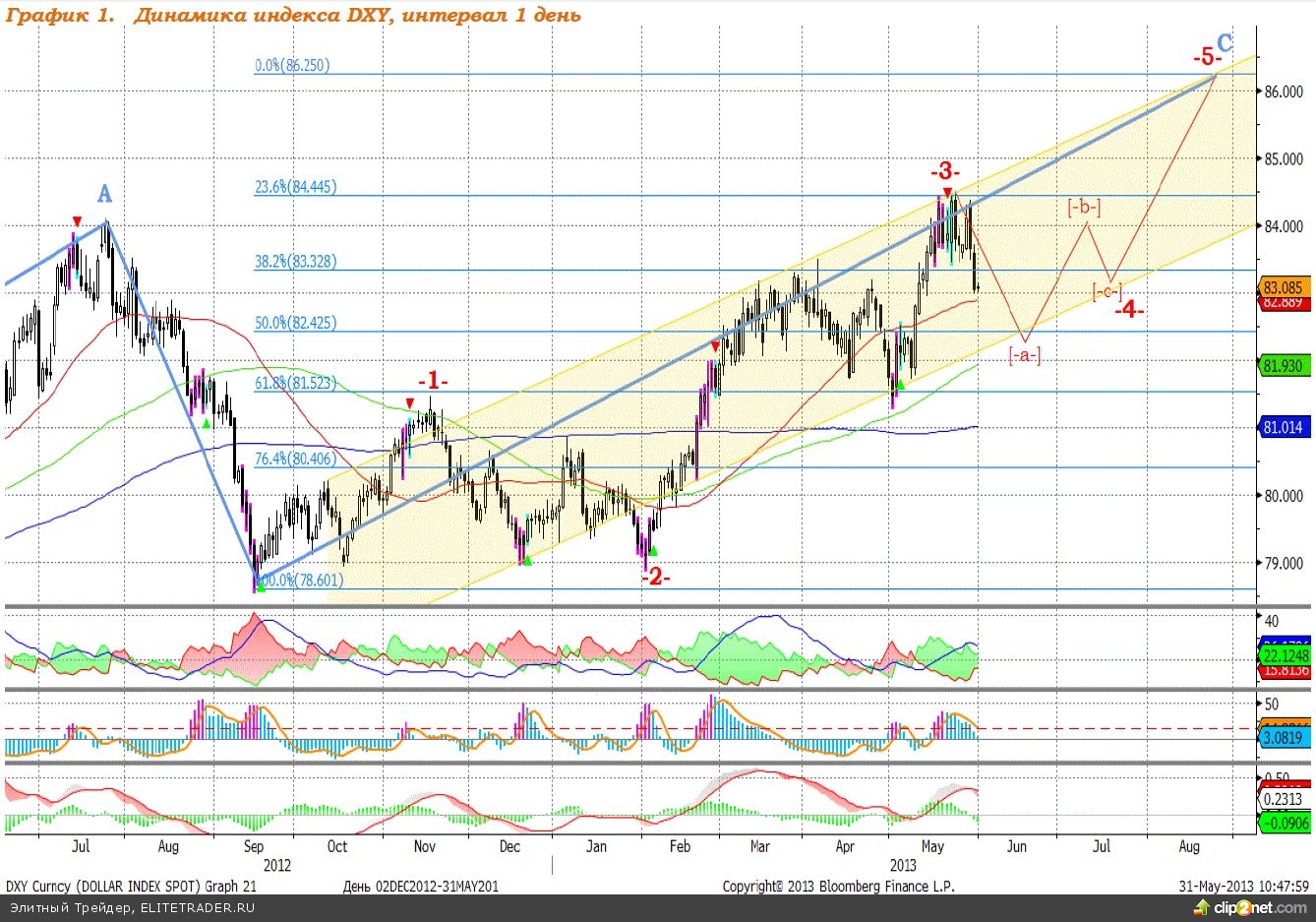Click the [-a-] projected wave label
This screenshot has width=1316, height=922.
coord(1024,355)
